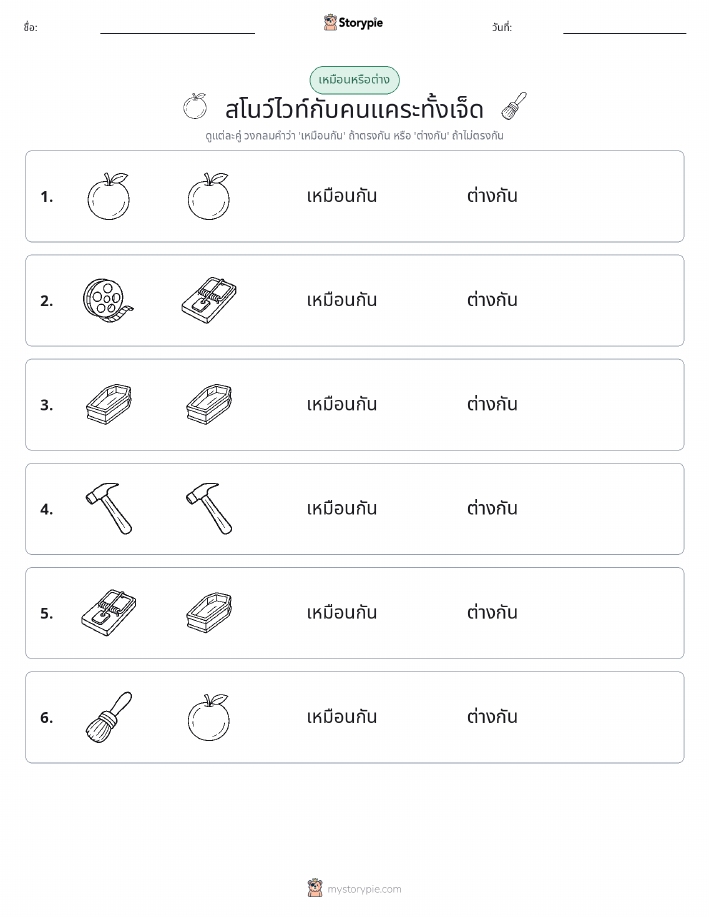Pick ต่างกัน for row 5
The width and height of the screenshot is (709, 917).
[492, 612]
